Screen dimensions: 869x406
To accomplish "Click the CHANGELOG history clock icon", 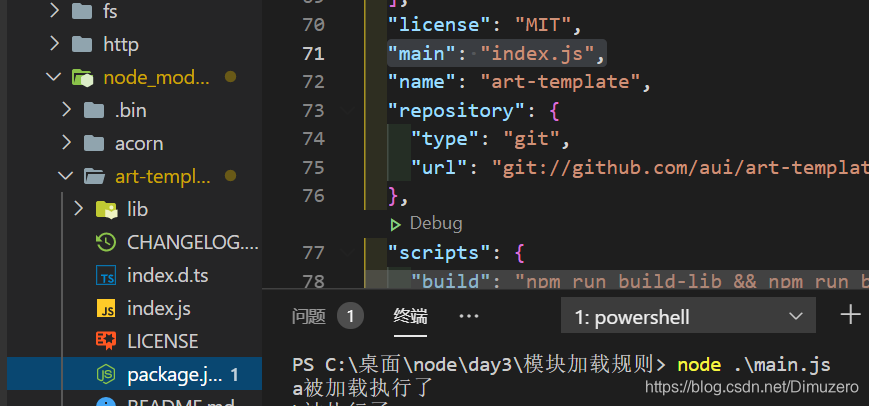I will (106, 242).
